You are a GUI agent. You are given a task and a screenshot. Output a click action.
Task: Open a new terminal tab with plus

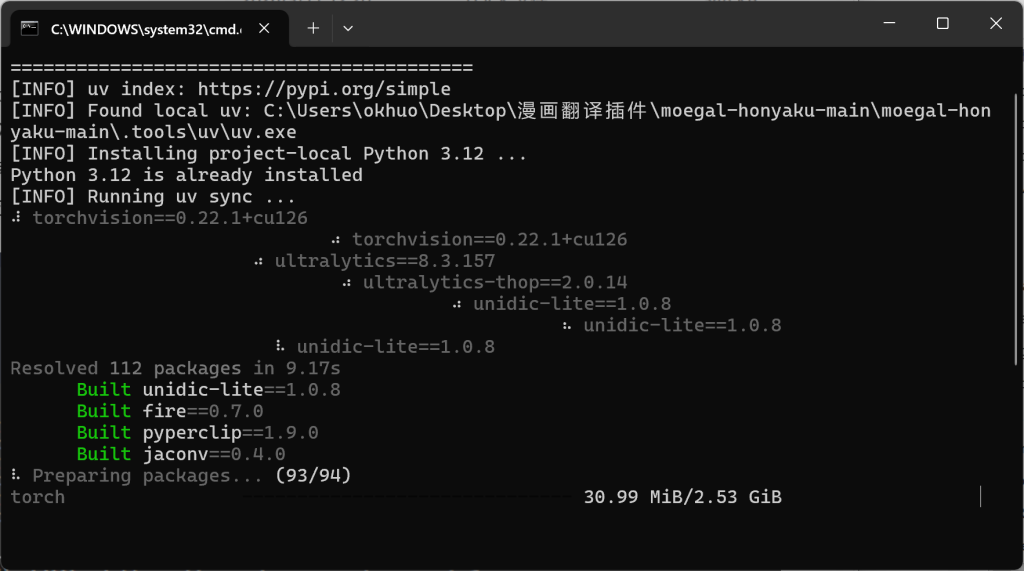click(313, 28)
